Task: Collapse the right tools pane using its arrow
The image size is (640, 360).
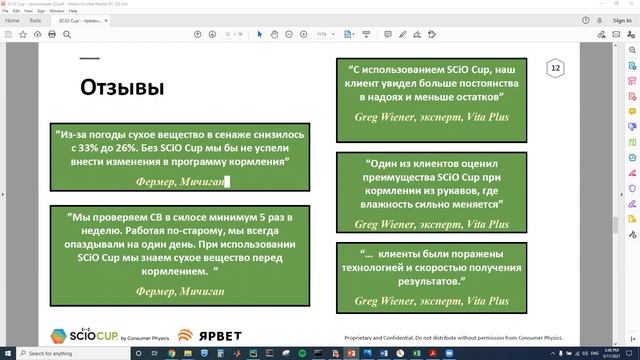Action: coord(622,195)
